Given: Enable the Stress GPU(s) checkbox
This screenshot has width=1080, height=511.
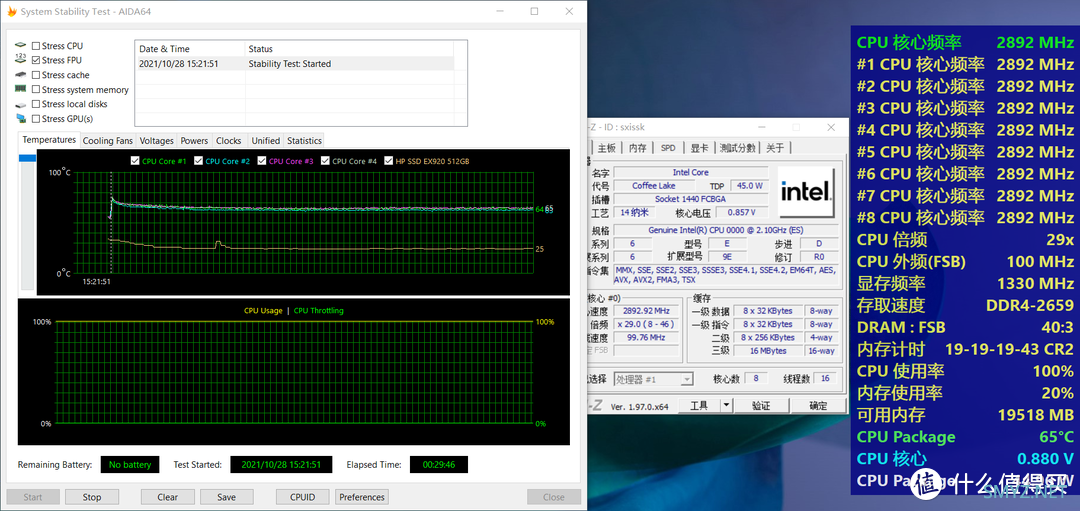Looking at the screenshot, I should 36,118.
